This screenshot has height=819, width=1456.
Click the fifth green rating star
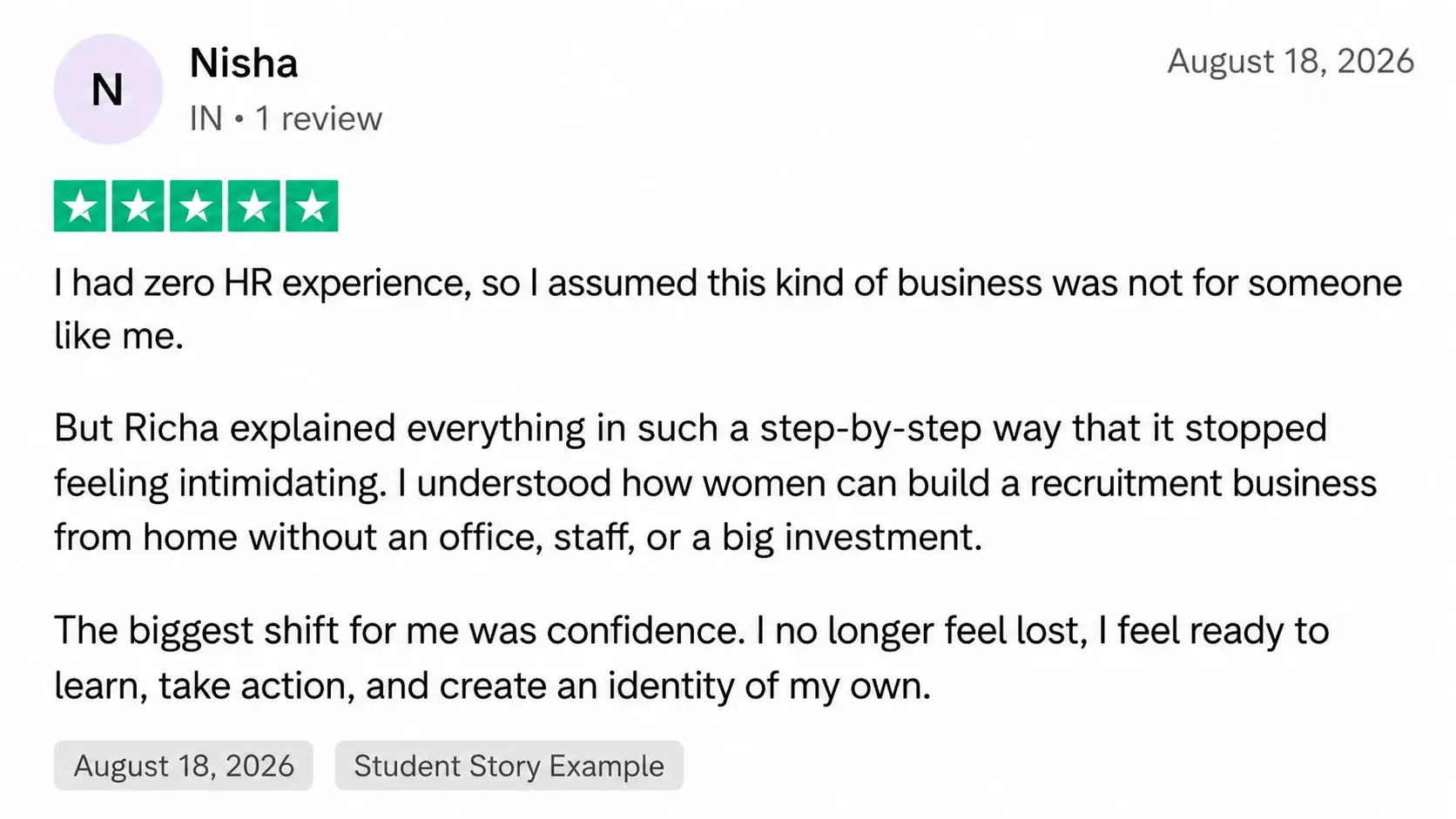click(312, 206)
